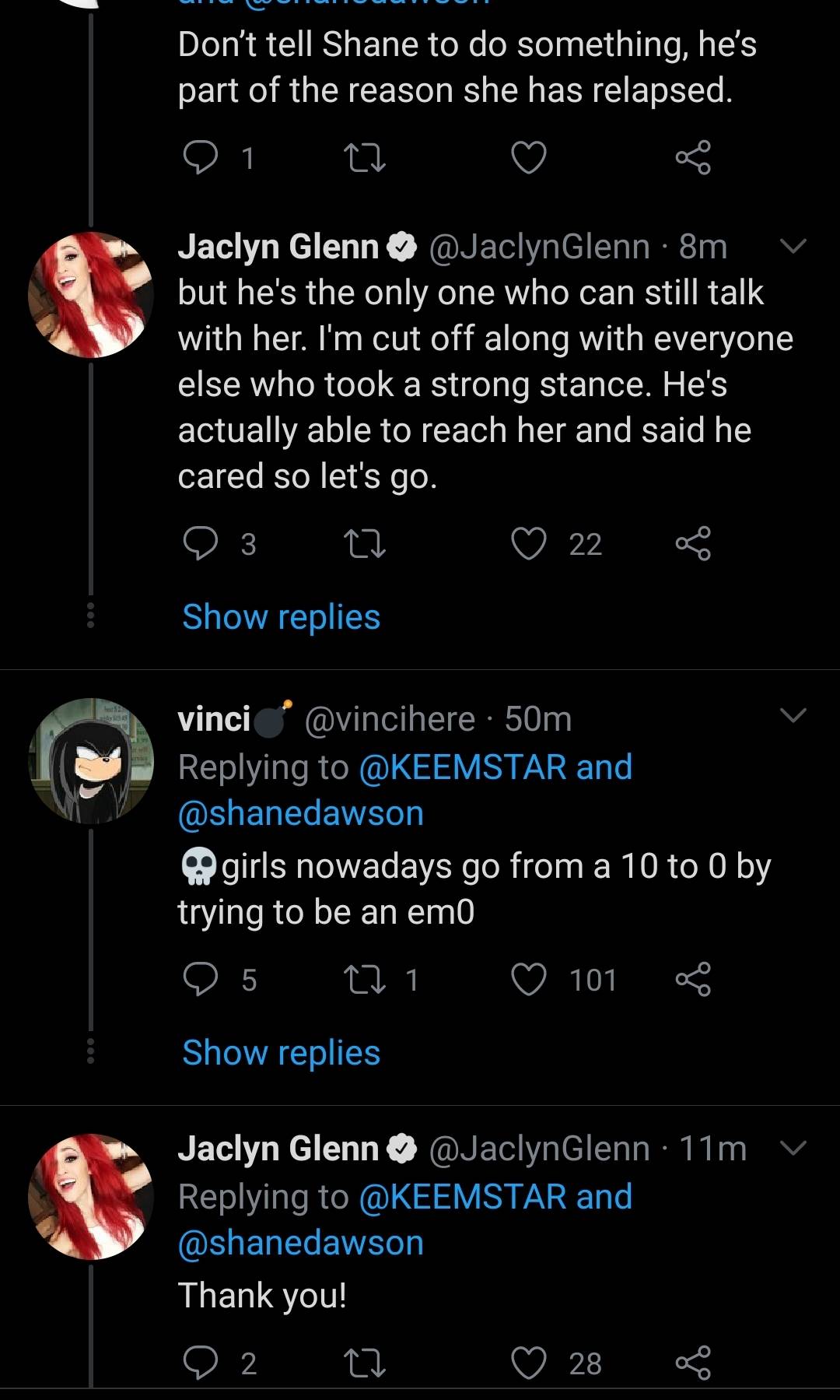Reply to Jaclyn's 'Thank you!' tweet

point(200,1363)
